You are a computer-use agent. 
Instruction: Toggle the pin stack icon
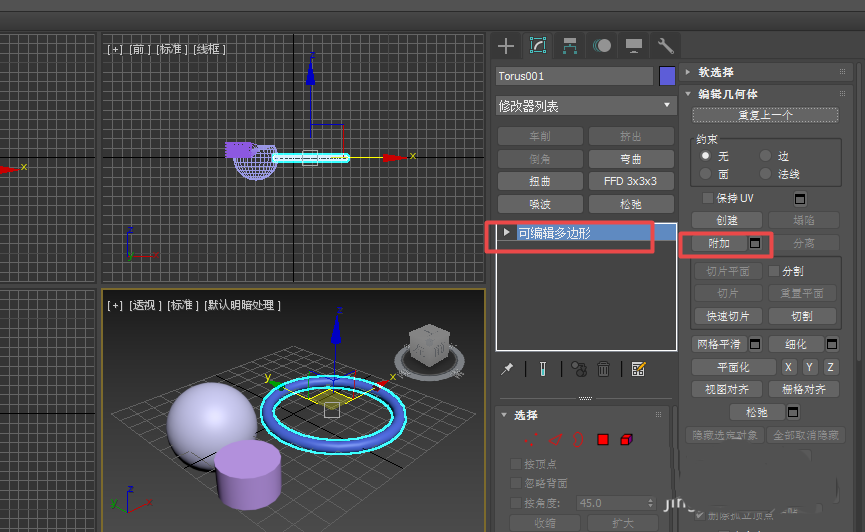tap(507, 369)
